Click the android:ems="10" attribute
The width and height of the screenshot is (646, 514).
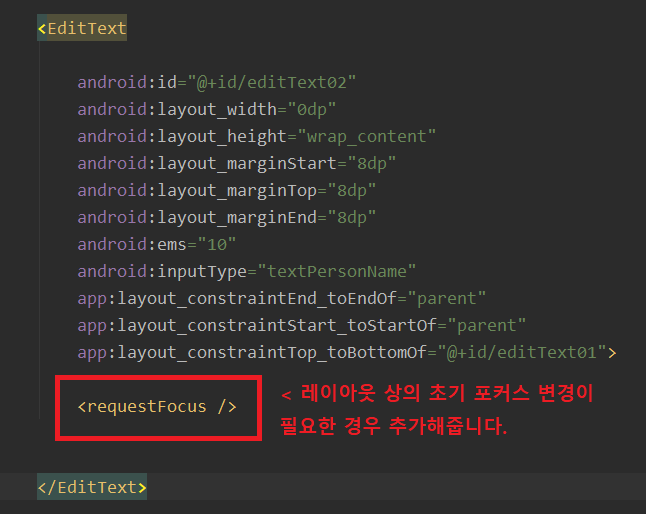157,245
